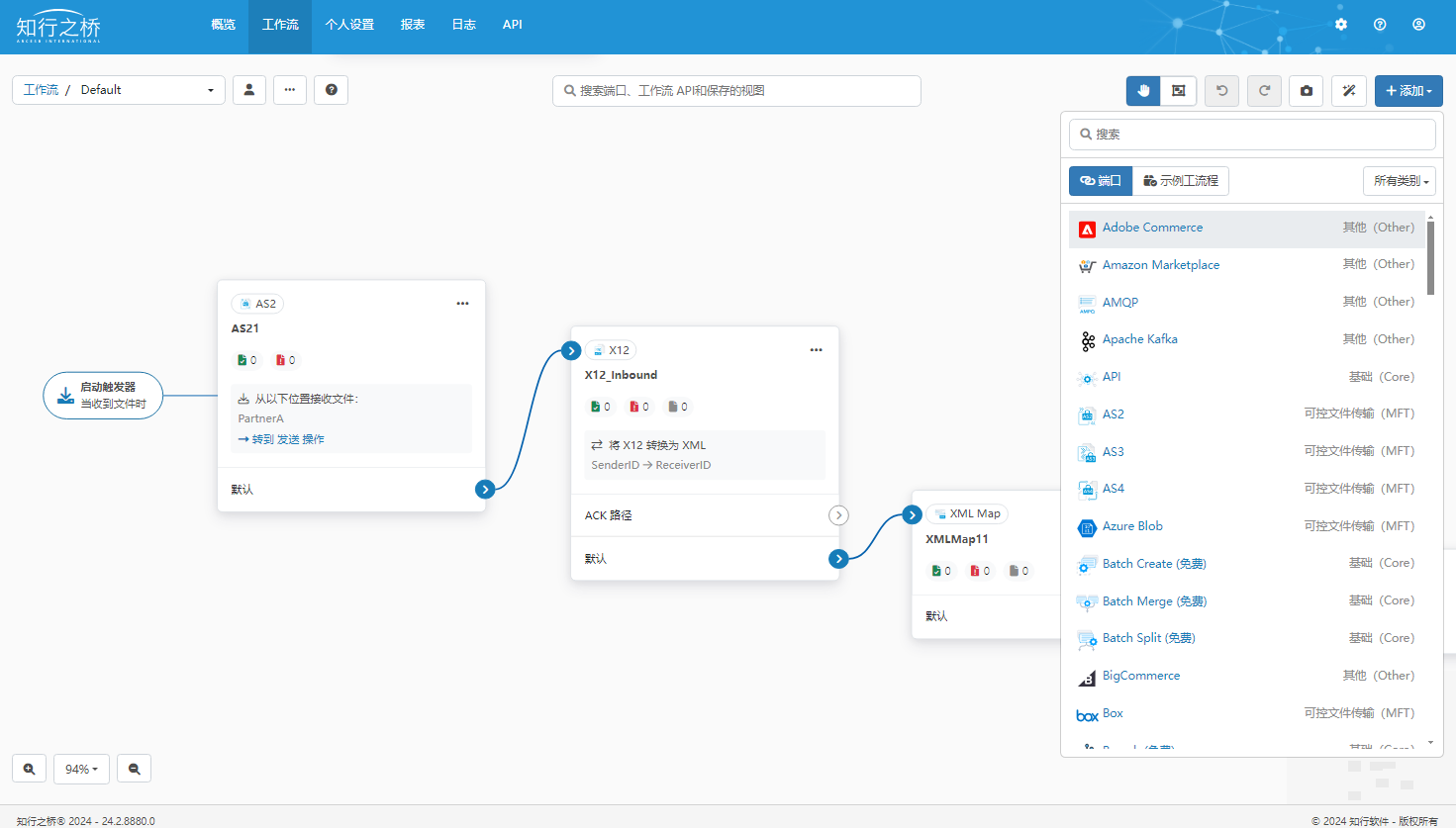Zoom out the canvas
This screenshot has width=1456, height=828.
135,769
